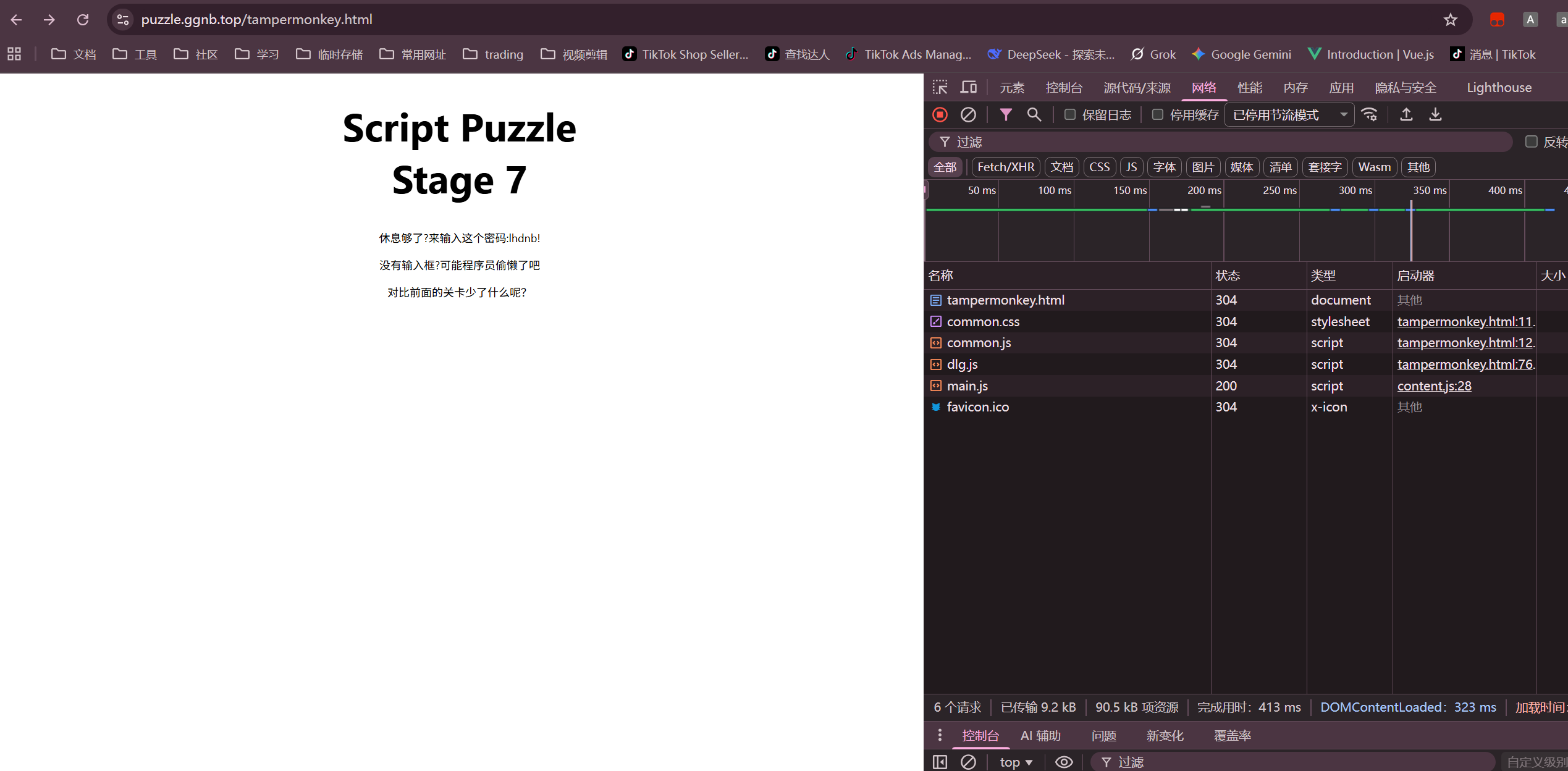This screenshot has width=1568, height=771.
Task: Toggle the device toolbar icon
Action: 968,88
